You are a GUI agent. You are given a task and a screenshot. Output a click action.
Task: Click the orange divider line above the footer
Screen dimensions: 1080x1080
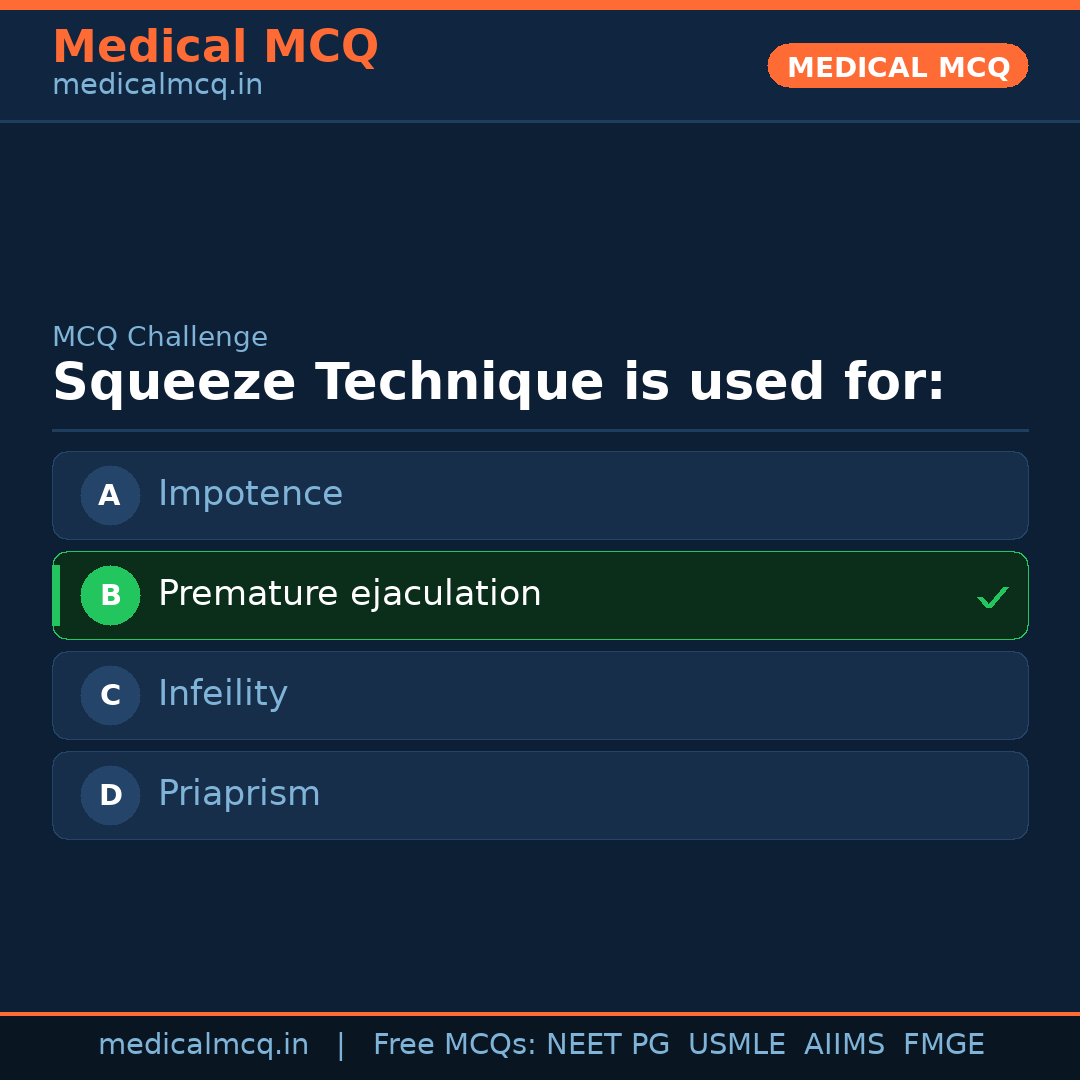540,1014
